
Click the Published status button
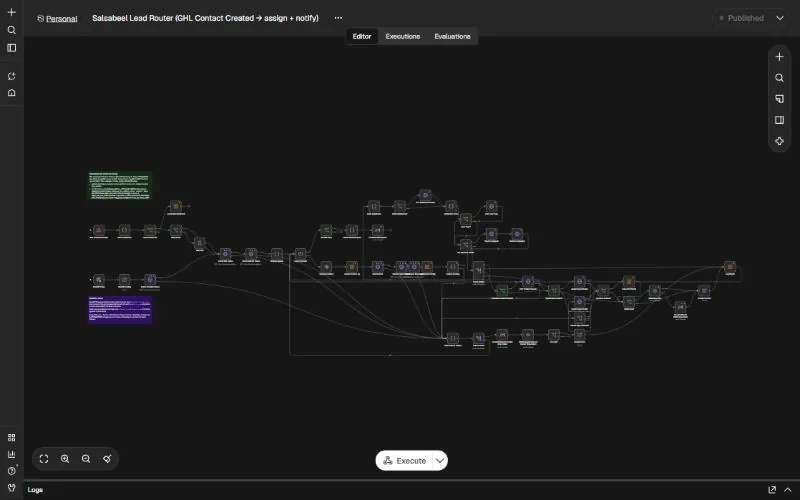[741, 18]
